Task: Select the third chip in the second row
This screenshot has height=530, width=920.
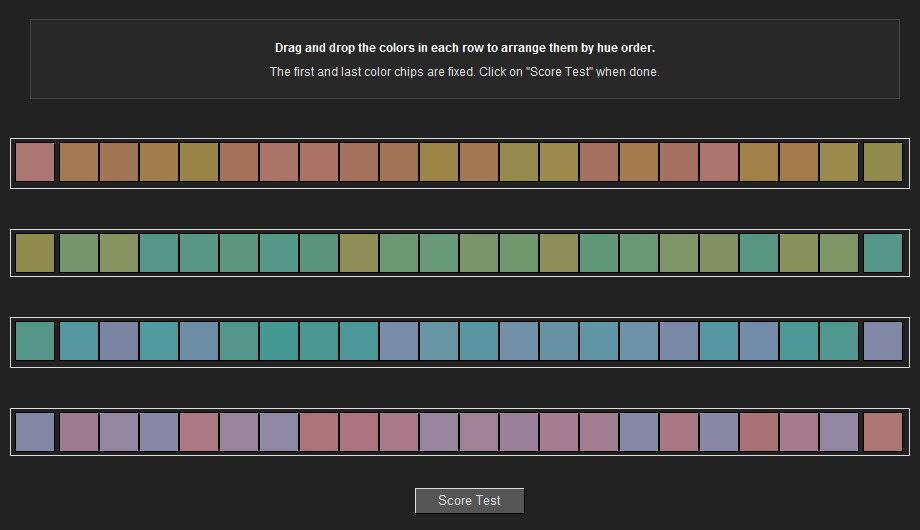Action: pyautogui.click(x=119, y=253)
